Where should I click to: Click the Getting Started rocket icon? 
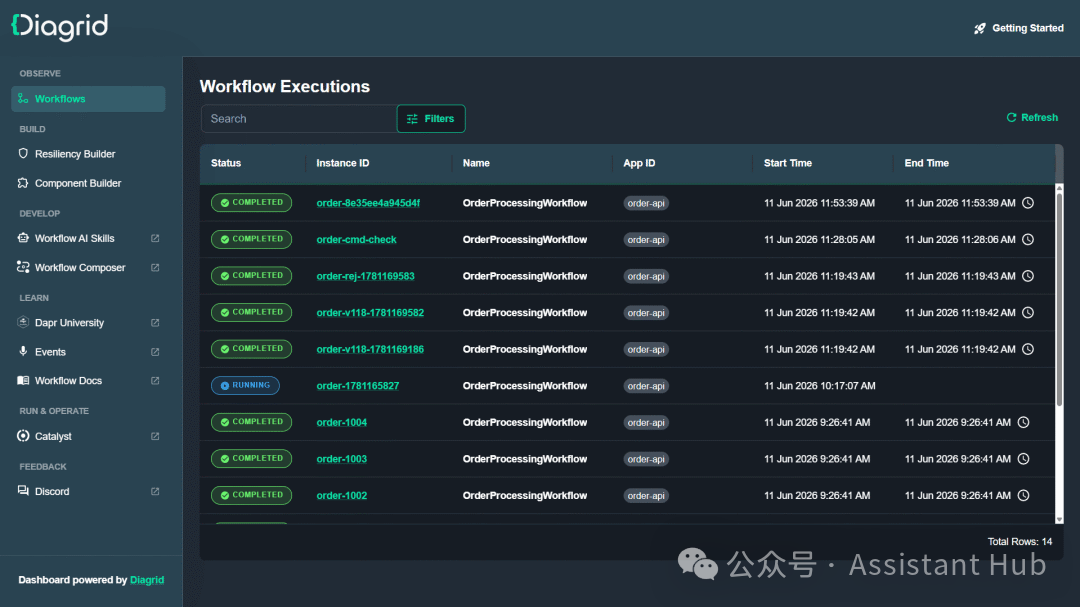(979, 28)
